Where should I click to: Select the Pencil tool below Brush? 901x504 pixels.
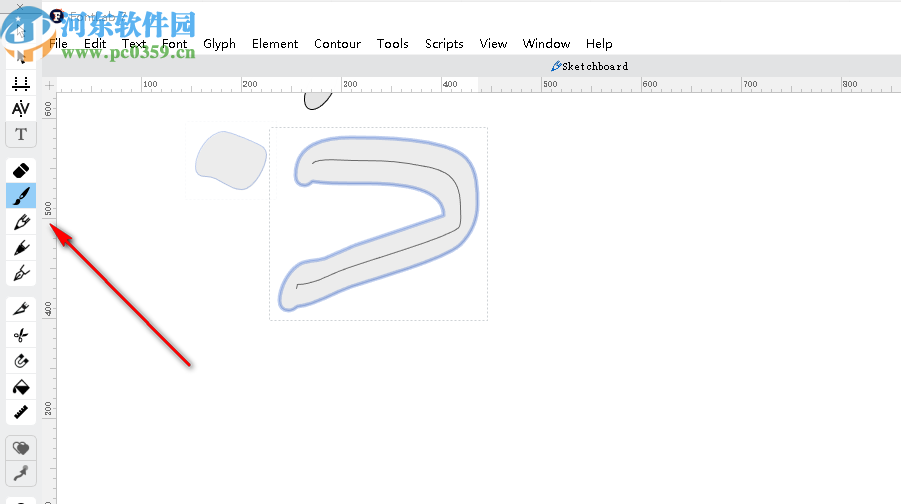[x=21, y=222]
